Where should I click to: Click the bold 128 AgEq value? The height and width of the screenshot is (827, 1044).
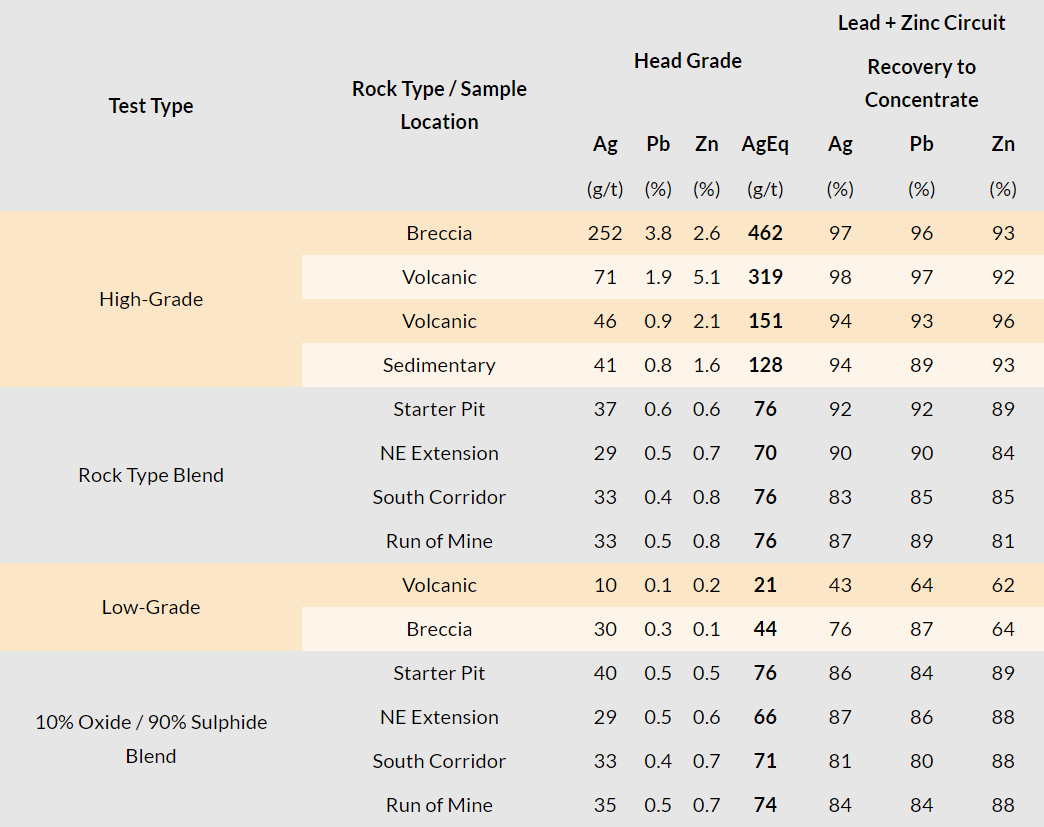[x=765, y=365]
